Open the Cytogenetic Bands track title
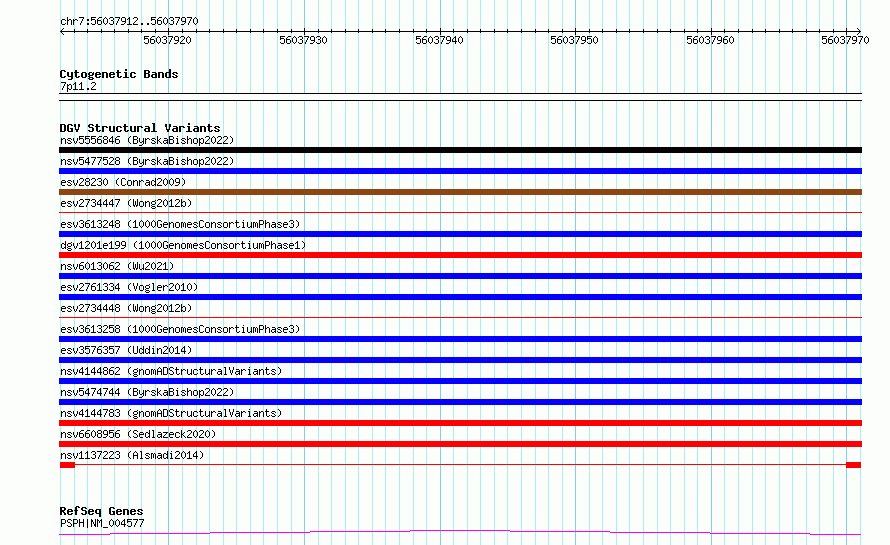This screenshot has height=545, width=890. [x=119, y=74]
